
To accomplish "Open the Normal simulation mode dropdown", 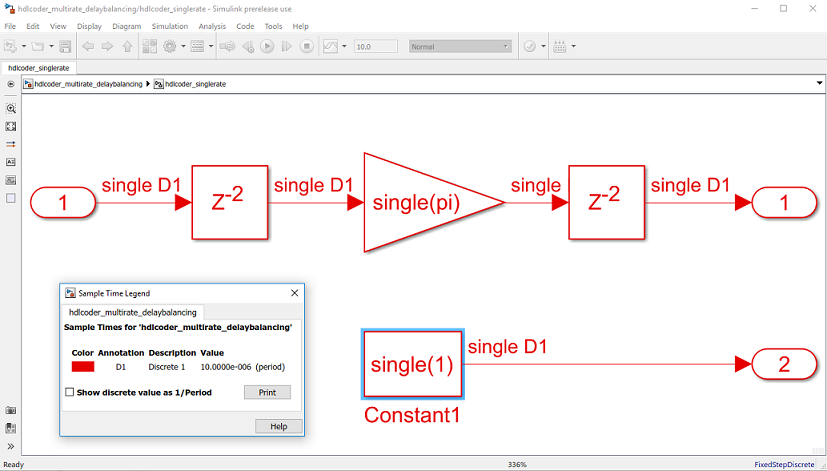I will (460, 46).
